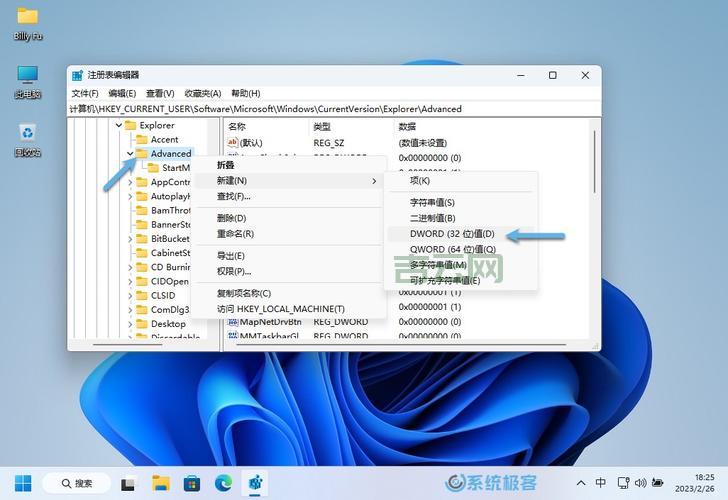Screen dimensions: 728x500
Task: Open File Explorer from the taskbar
Action: 161,483
